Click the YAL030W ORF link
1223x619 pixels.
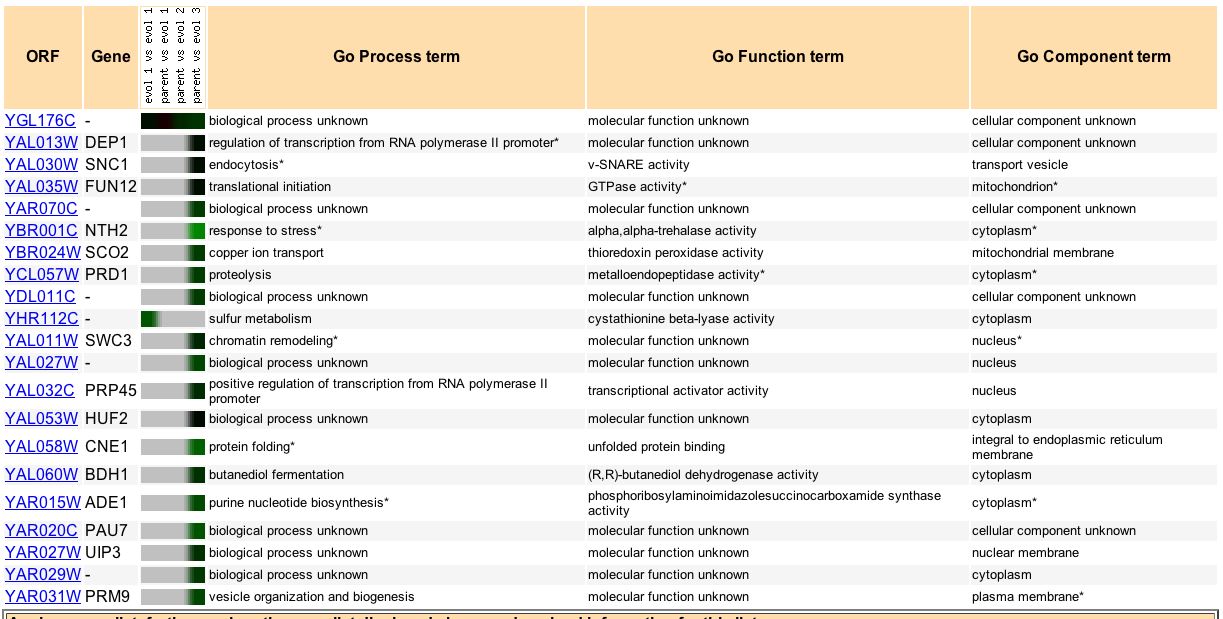[41, 165]
